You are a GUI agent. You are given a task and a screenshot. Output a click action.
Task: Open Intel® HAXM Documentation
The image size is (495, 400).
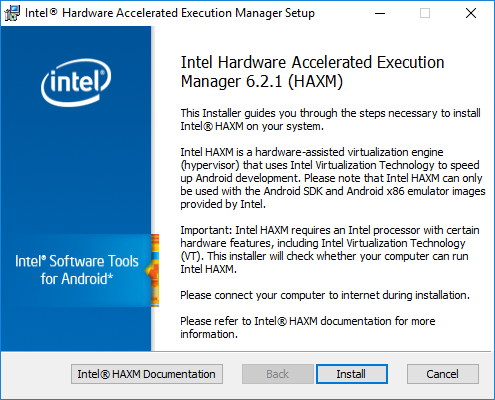pos(147,374)
